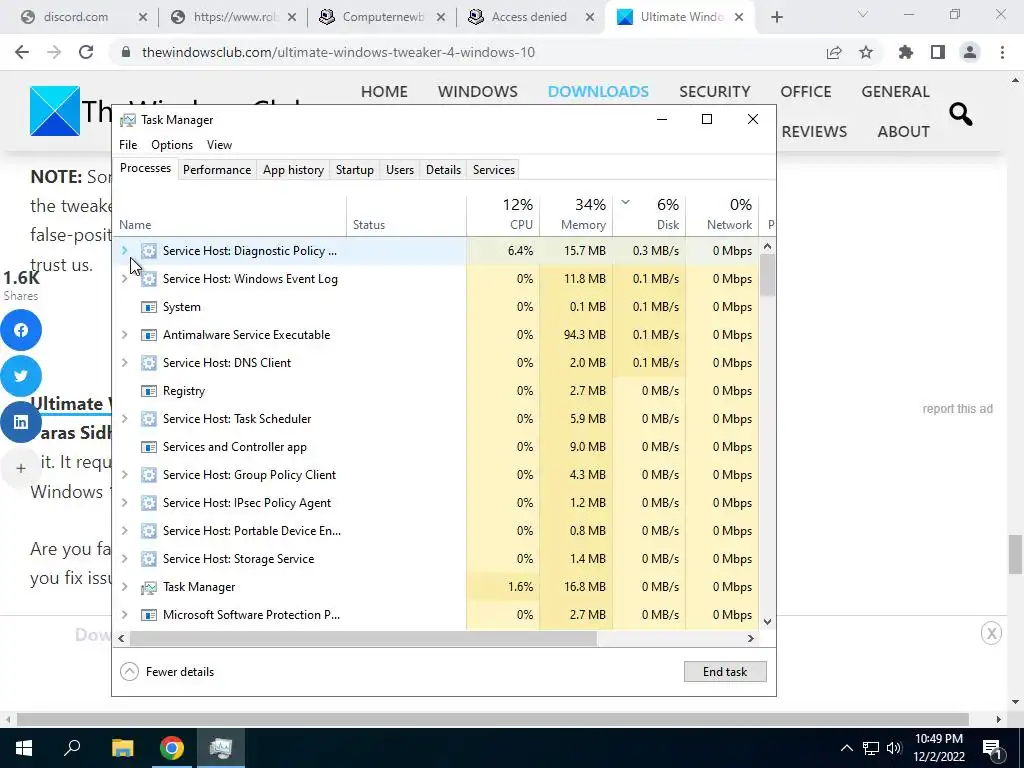Screen dimensions: 1024x768
Task: Click the volume icon in system tray
Action: [x=894, y=748]
